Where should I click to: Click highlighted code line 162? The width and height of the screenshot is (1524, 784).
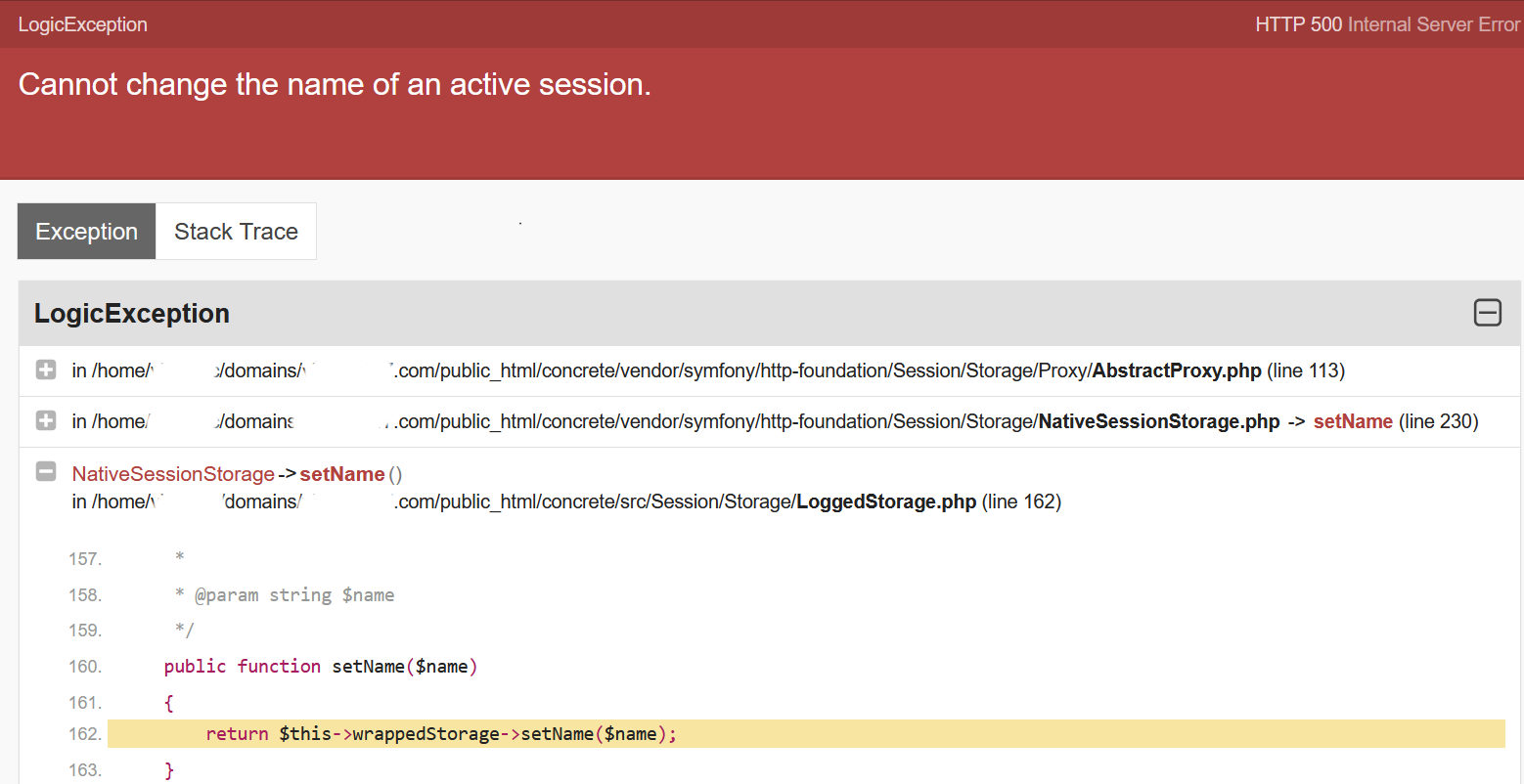[x=806, y=734]
